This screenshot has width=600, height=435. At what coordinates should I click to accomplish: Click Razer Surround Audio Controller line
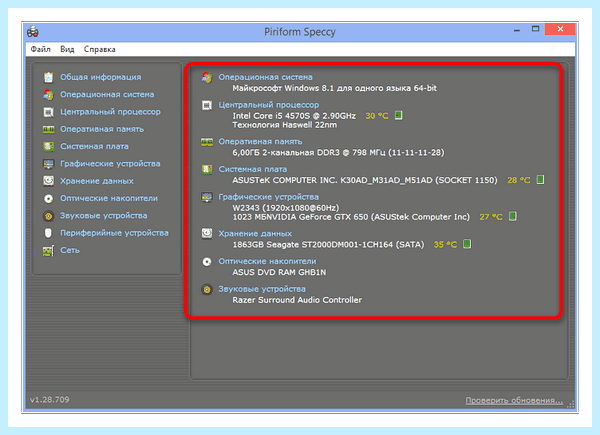[297, 300]
